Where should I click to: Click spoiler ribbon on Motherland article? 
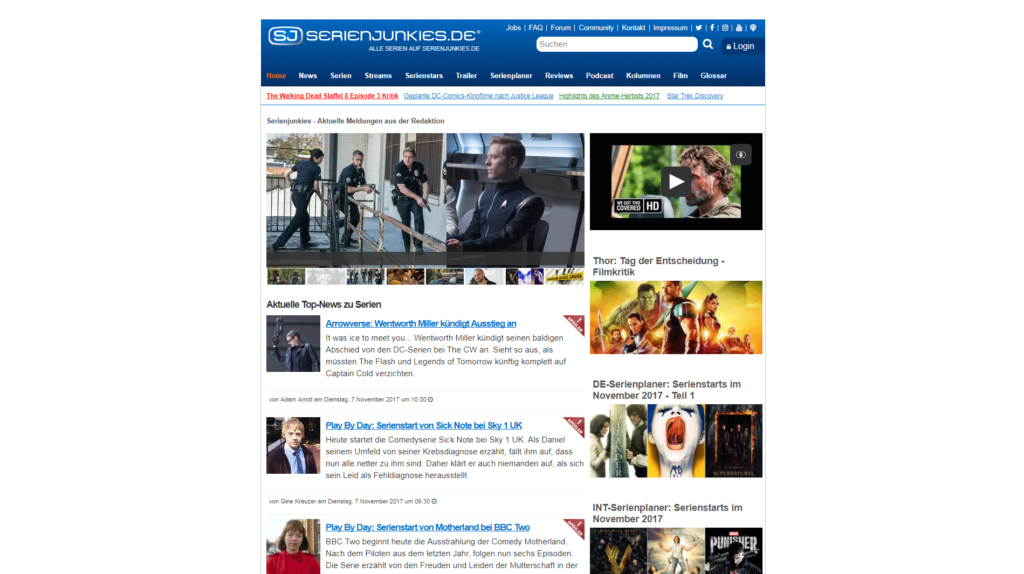pyautogui.click(x=575, y=528)
